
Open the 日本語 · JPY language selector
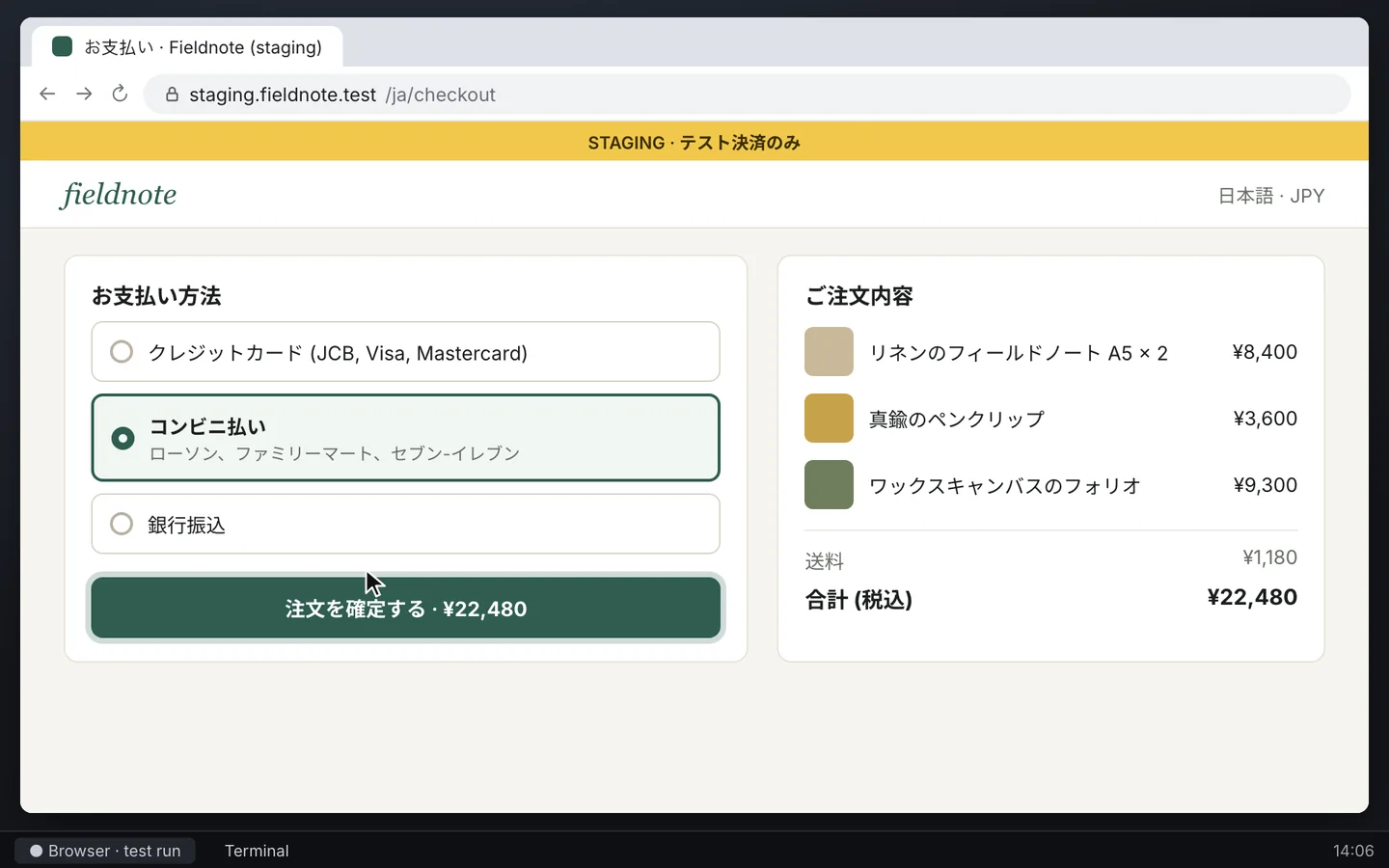tap(1271, 196)
